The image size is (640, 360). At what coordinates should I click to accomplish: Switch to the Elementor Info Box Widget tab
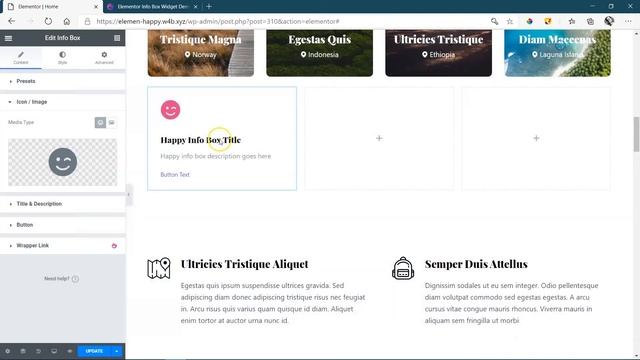click(x=153, y=7)
